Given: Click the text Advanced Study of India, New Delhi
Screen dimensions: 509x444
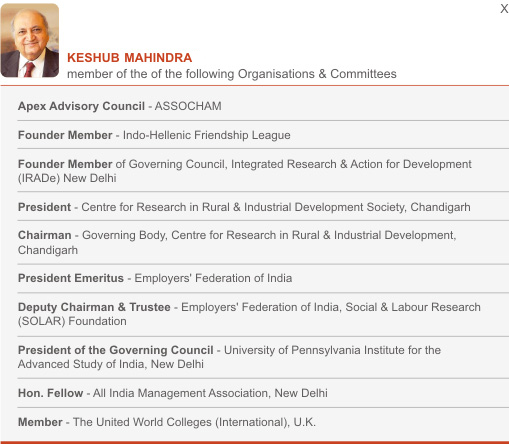Looking at the screenshot, I should tap(111, 364).
